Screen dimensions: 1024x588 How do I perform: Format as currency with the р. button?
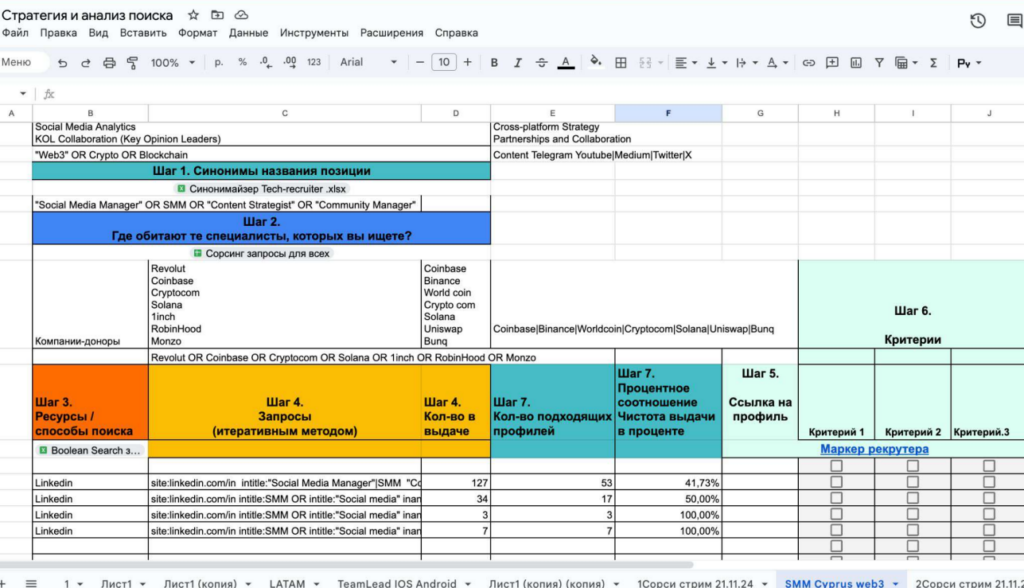219,63
